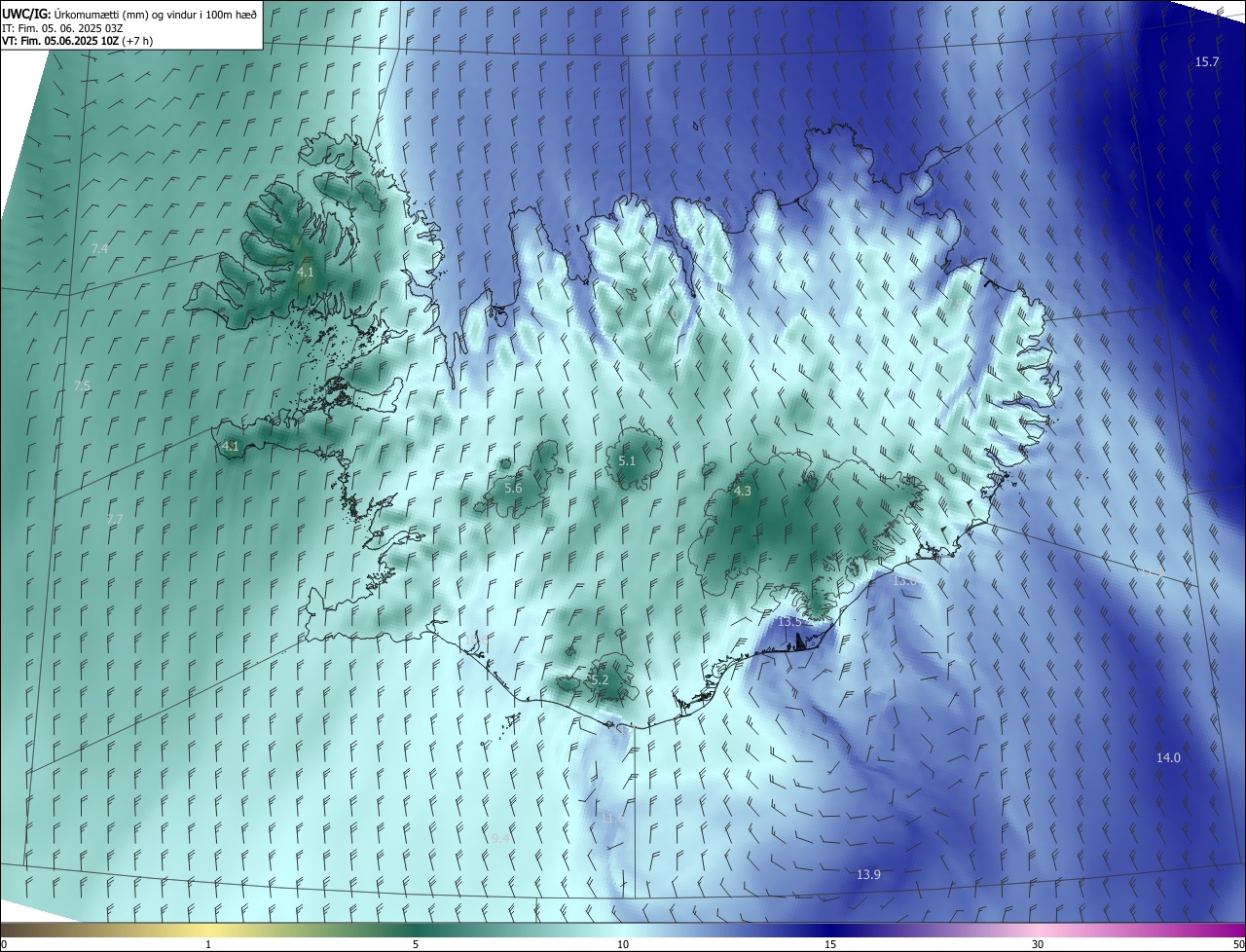Click the 9.4 value label offshore

pyautogui.click(x=500, y=838)
